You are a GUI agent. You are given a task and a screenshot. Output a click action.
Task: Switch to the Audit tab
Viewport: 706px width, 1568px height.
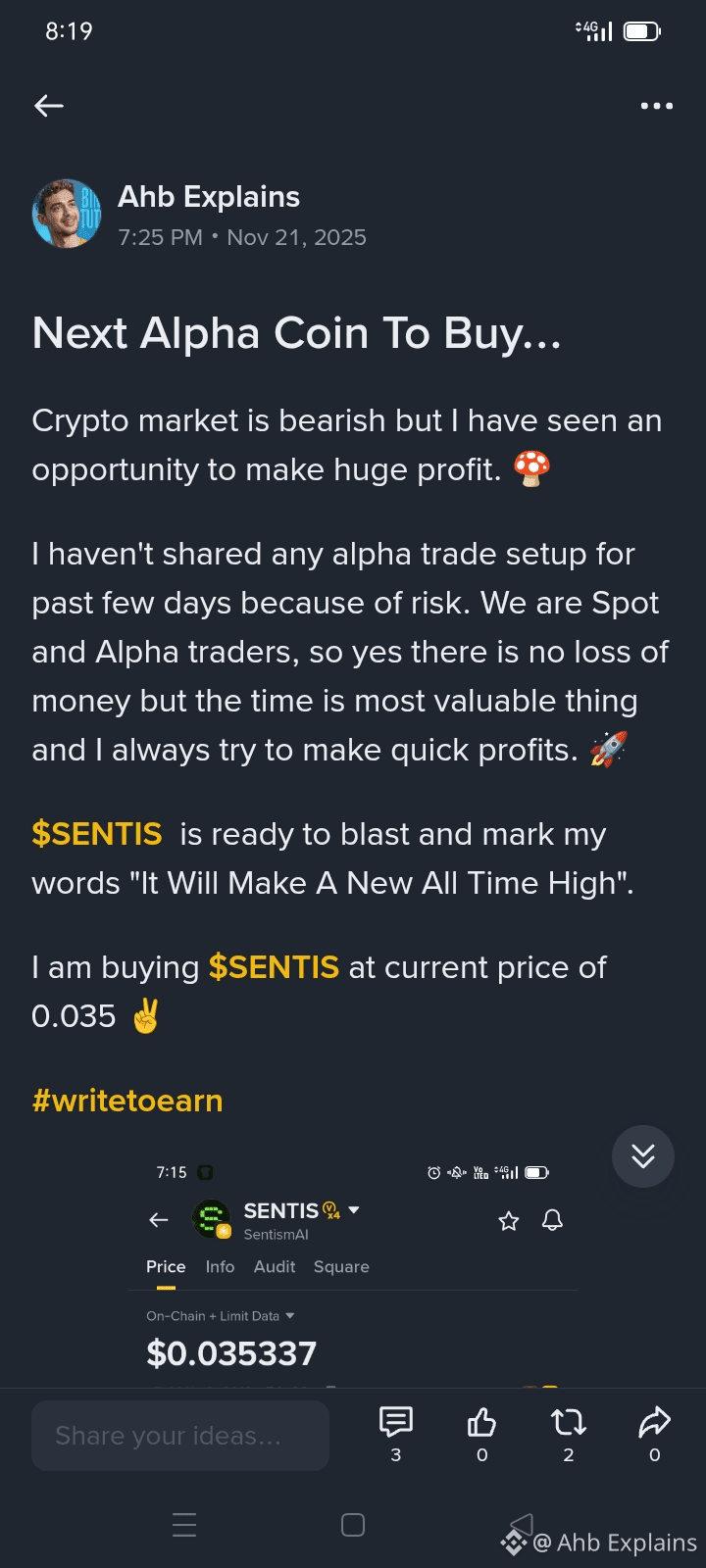tap(275, 1267)
